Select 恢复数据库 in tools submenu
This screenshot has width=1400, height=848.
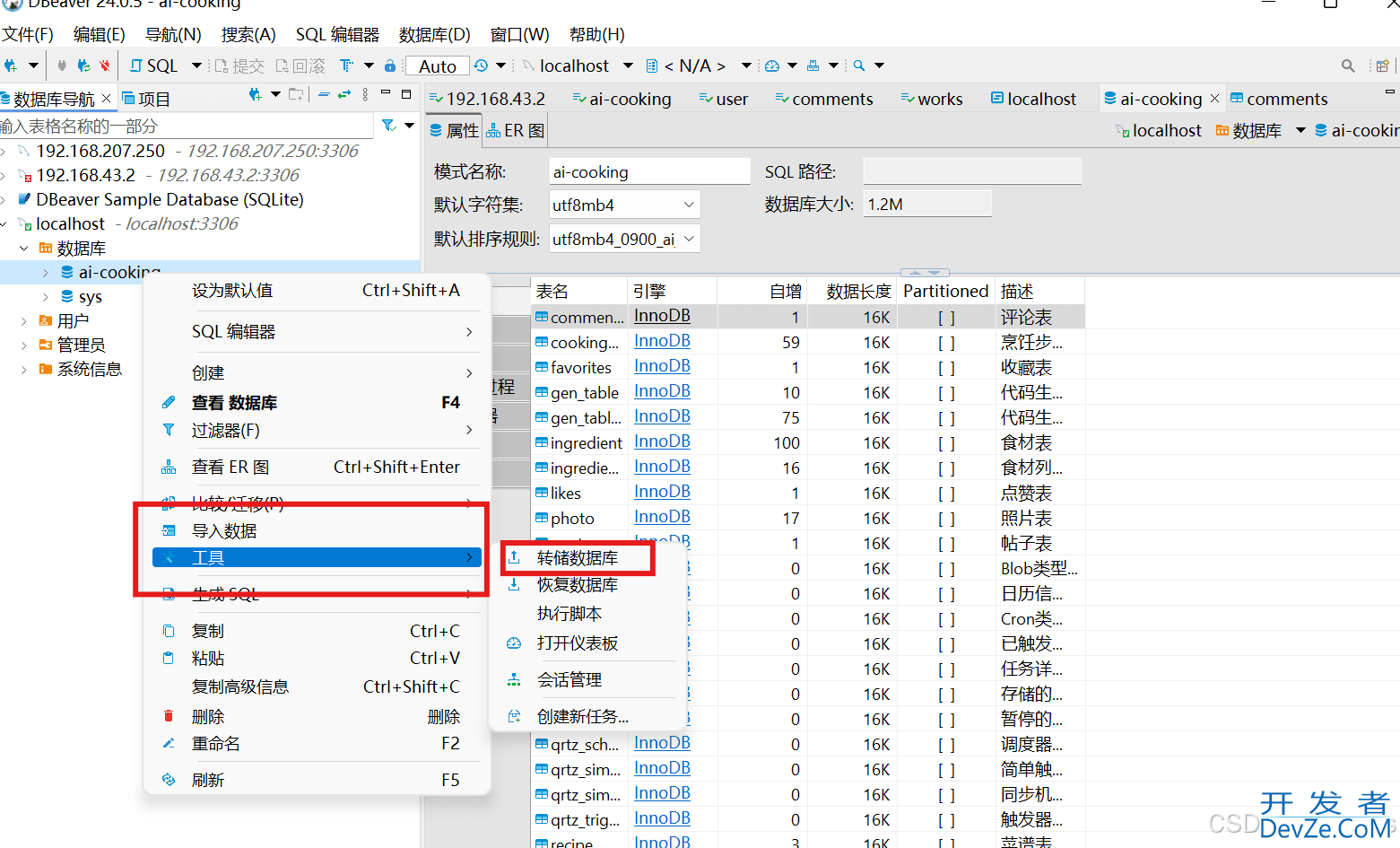578,585
